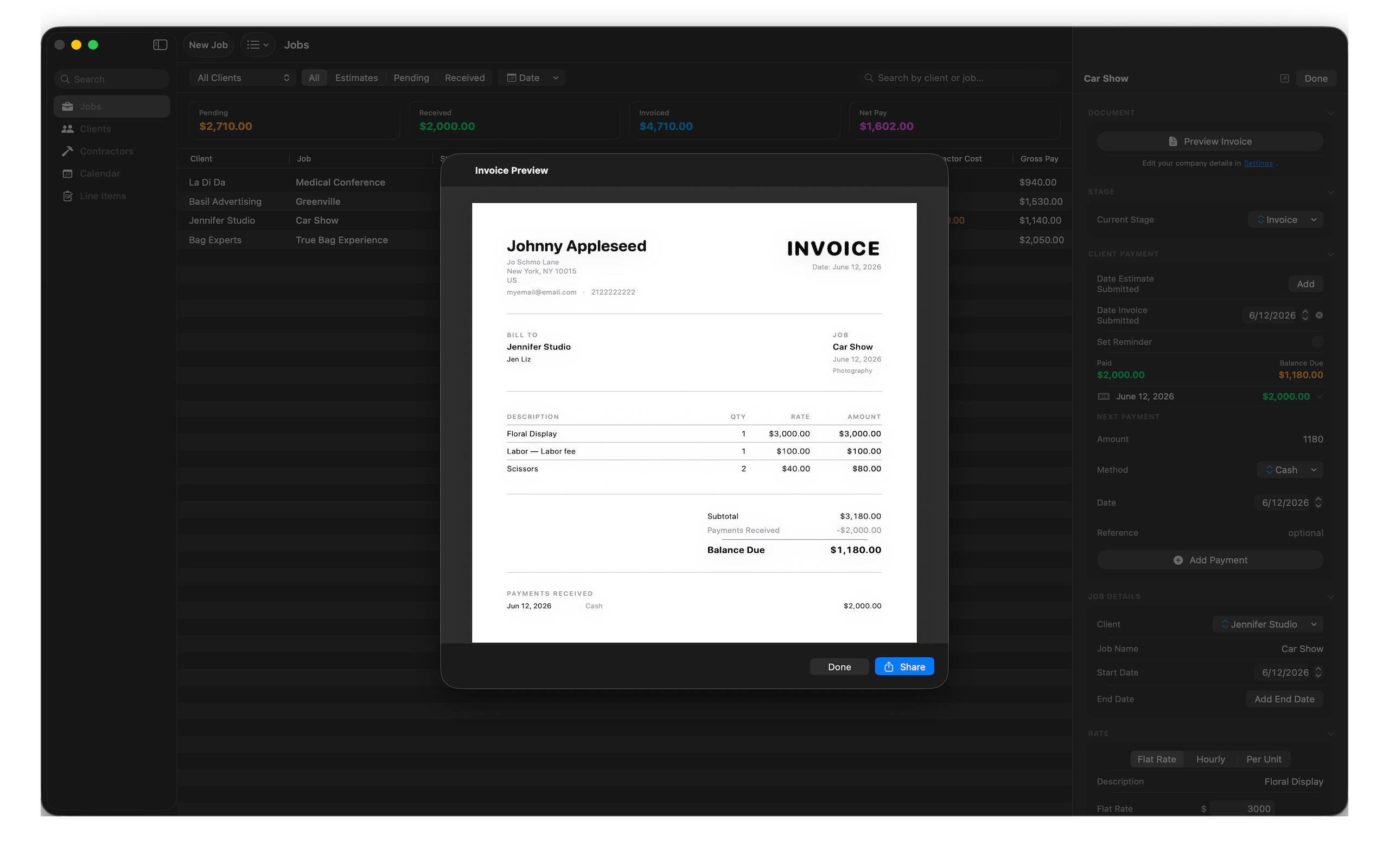Open Clients in the sidebar
The width and height of the screenshot is (1389, 868).
coord(112,129)
